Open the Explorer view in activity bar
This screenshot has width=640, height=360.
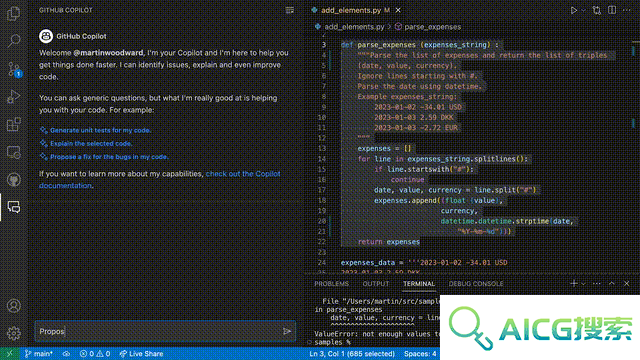tap(13, 13)
